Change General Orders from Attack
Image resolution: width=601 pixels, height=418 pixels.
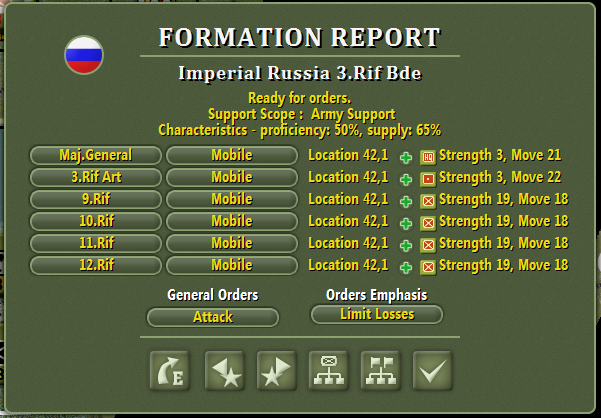click(x=213, y=317)
